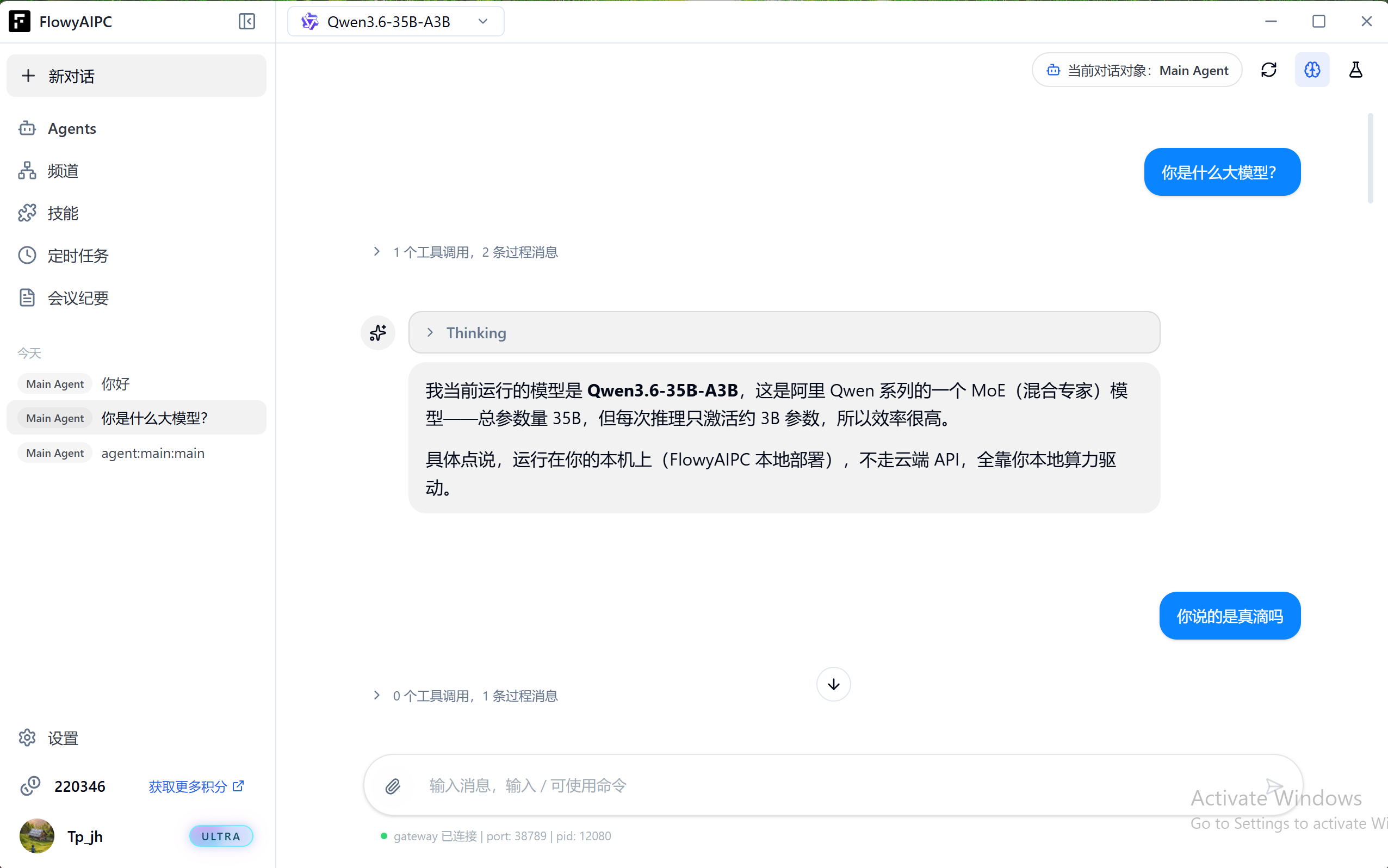The width and height of the screenshot is (1388, 868).
Task: Click the send message arrow icon
Action: 1274,786
